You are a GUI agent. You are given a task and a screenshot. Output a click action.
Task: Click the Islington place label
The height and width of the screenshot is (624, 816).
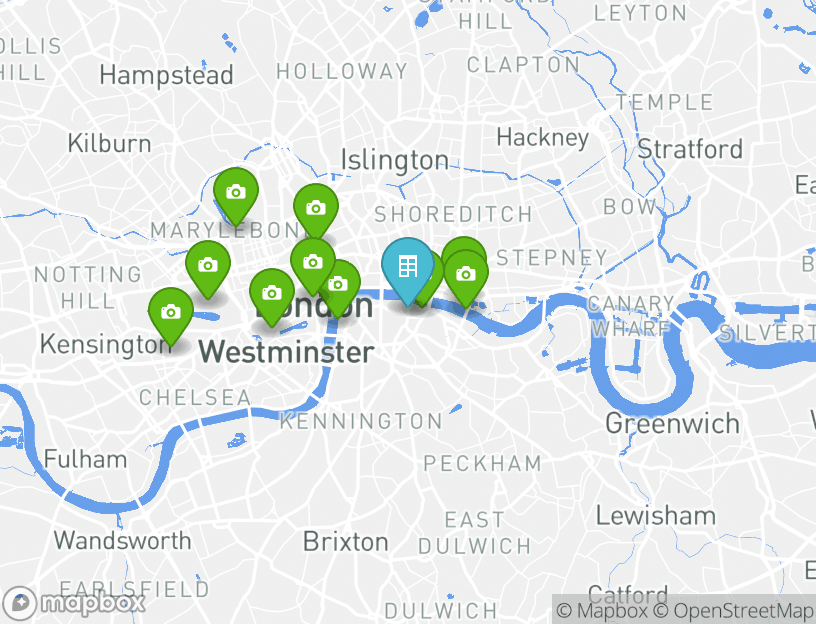point(395,160)
